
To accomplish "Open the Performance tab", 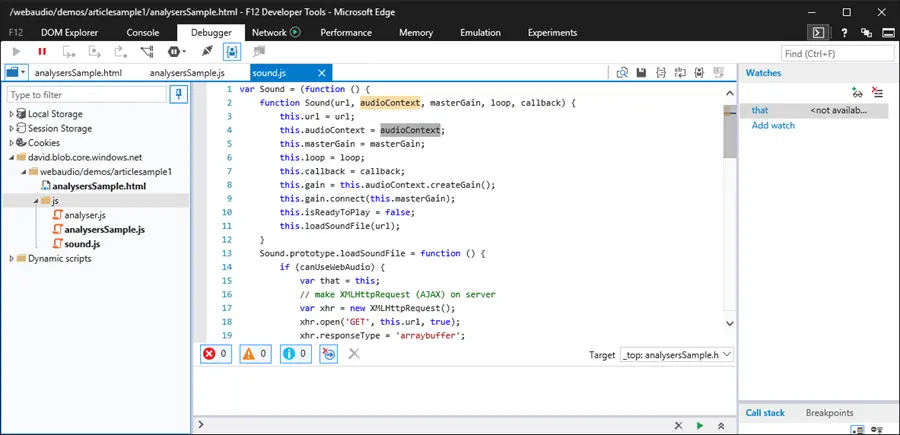I will 346,33.
